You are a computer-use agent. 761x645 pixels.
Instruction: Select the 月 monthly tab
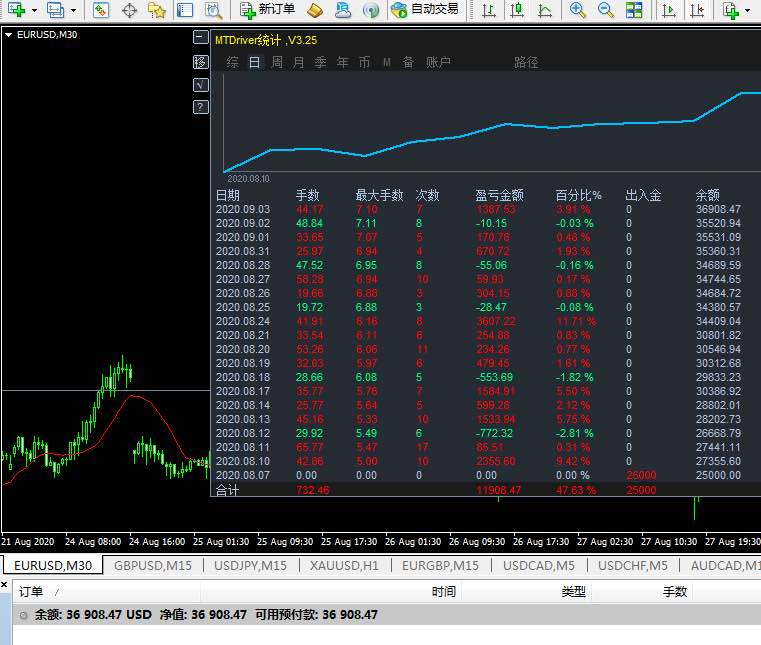298,62
